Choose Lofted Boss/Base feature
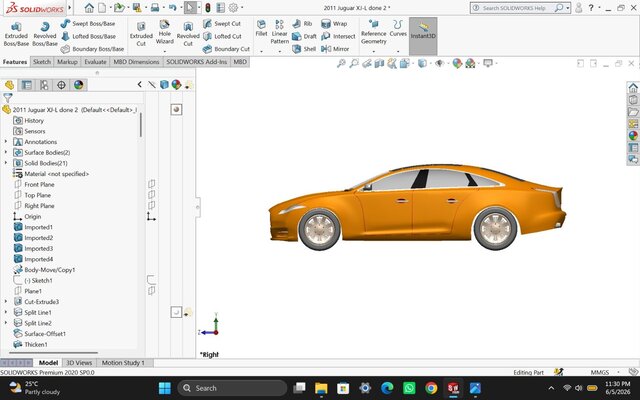Image resolution: width=640 pixels, height=400 pixels. click(x=88, y=36)
